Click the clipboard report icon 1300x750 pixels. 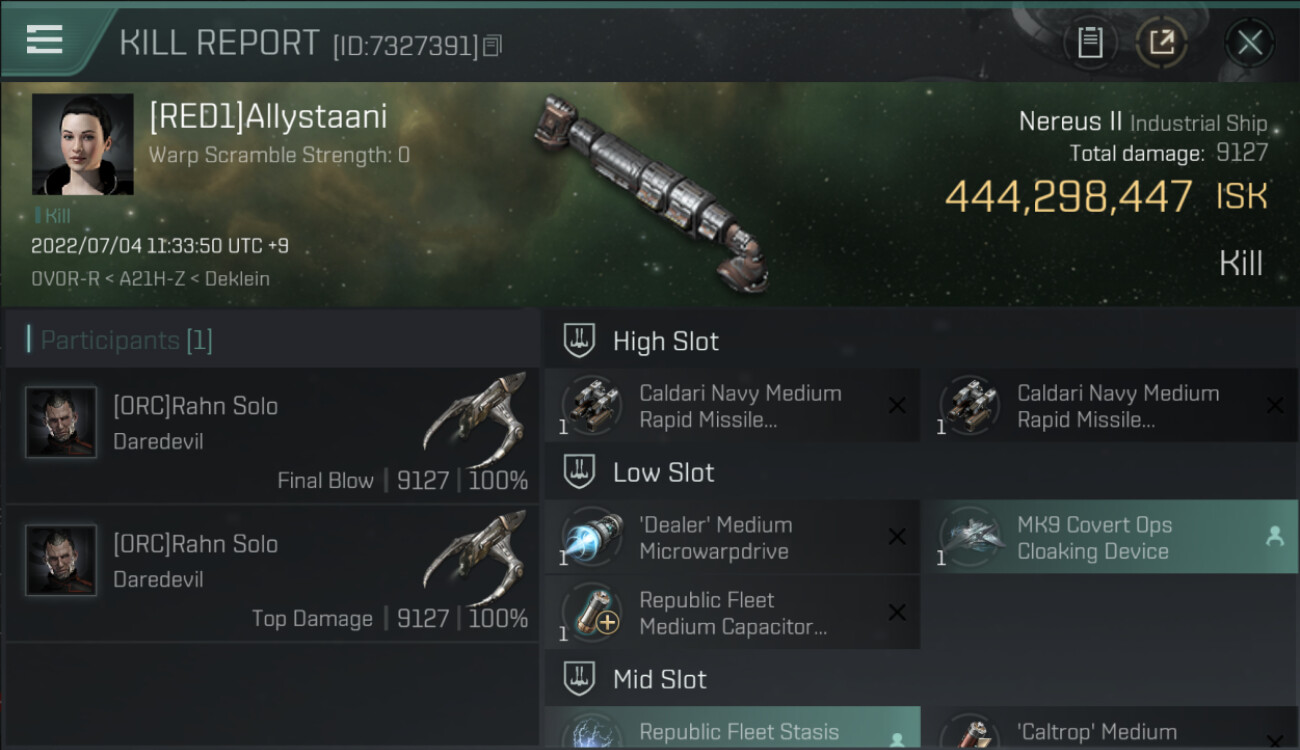coord(1090,42)
